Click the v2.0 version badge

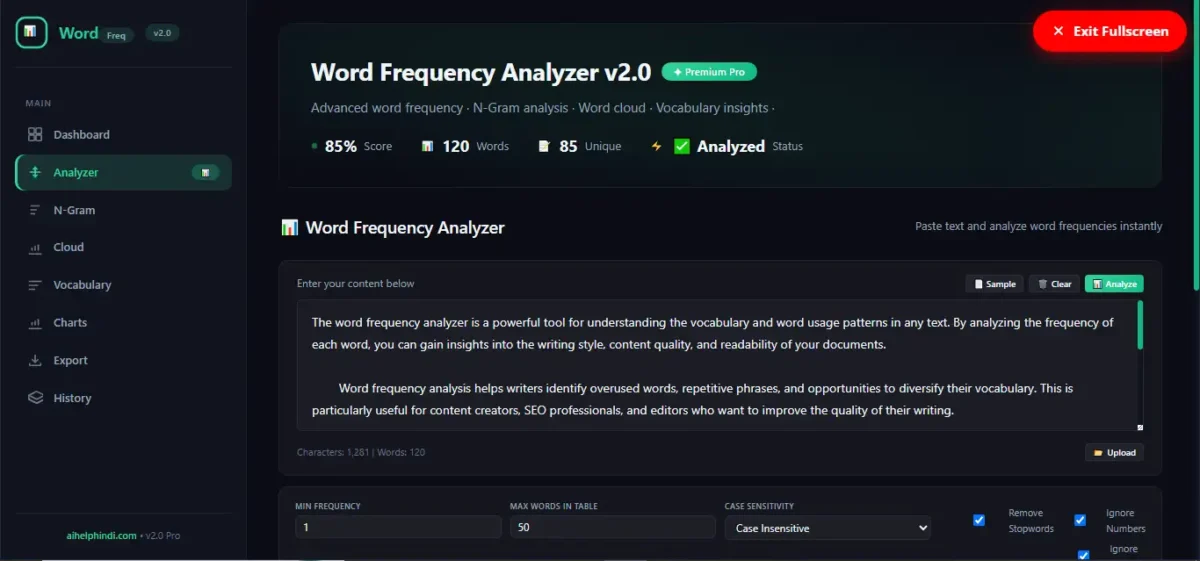click(x=162, y=33)
